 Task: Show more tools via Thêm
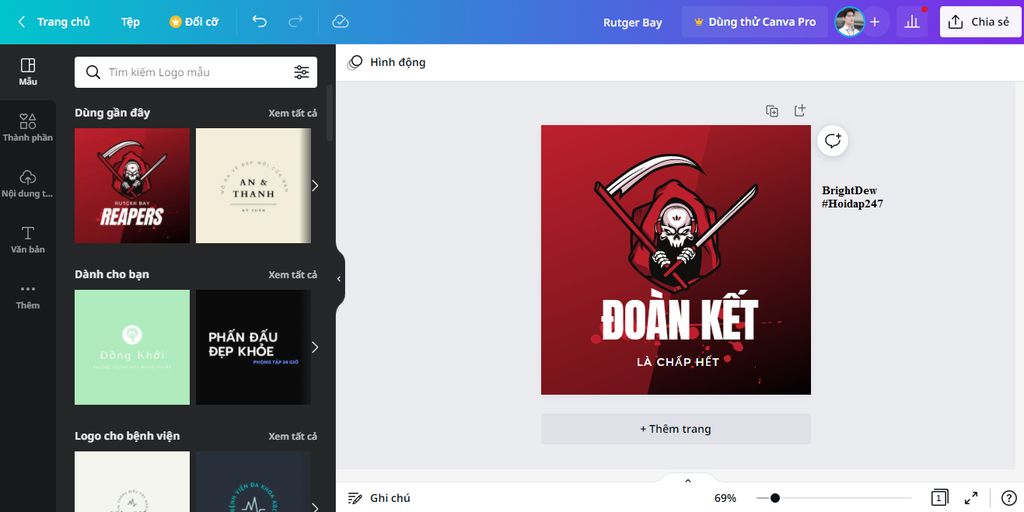click(x=27, y=296)
